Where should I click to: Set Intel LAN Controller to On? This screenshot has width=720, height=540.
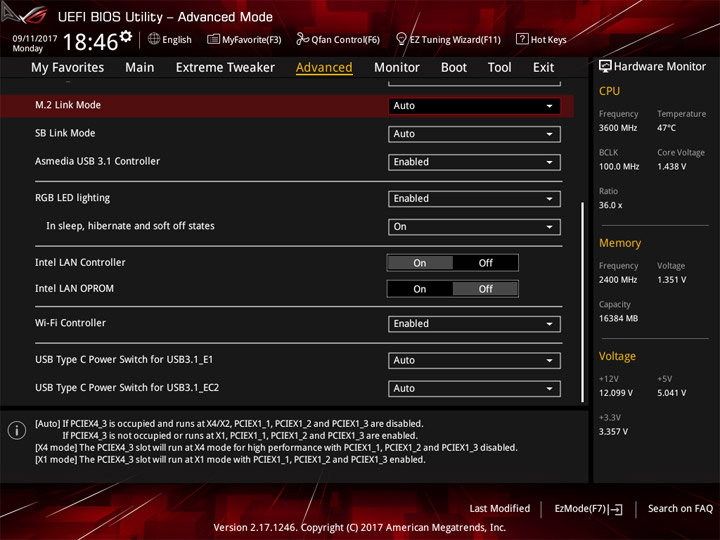pos(420,263)
